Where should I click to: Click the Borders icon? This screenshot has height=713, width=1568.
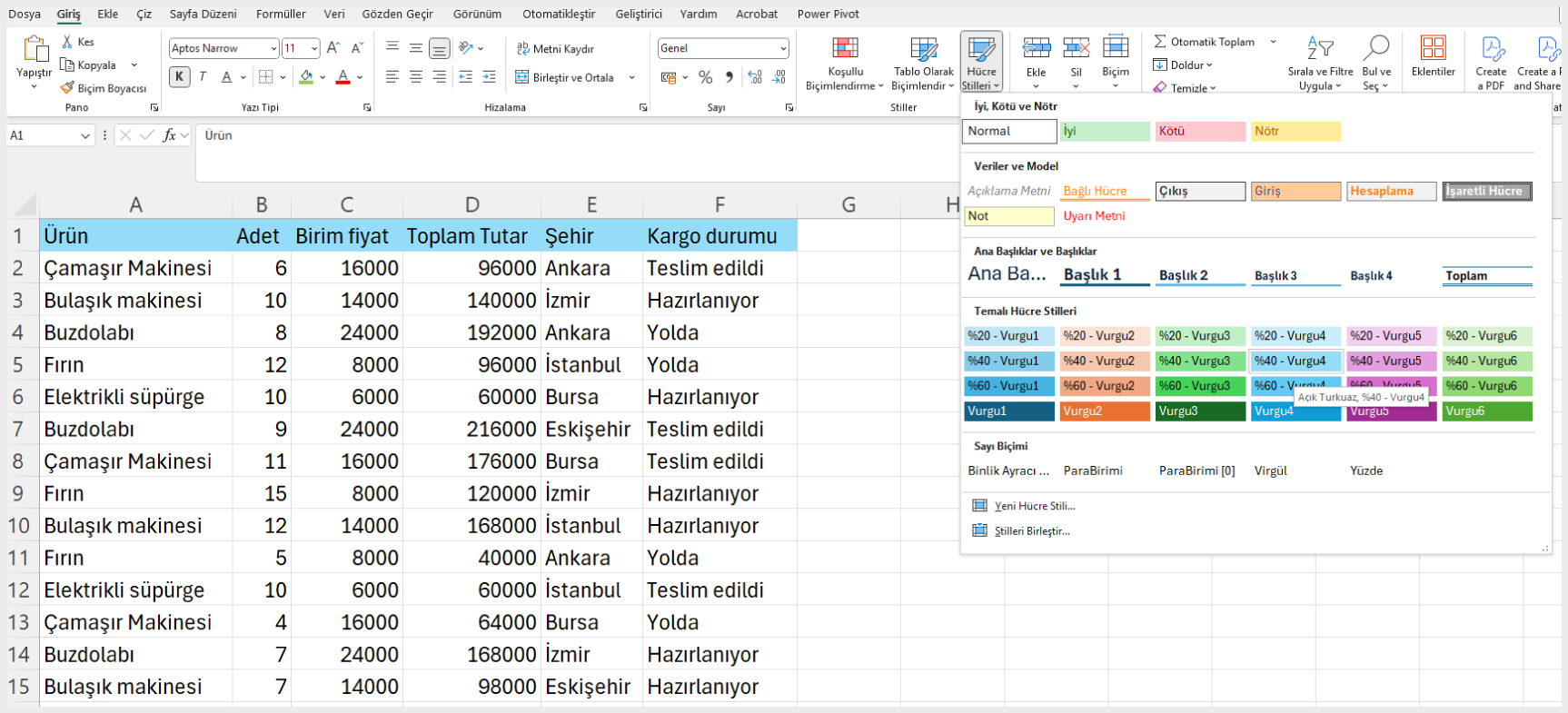coord(265,77)
